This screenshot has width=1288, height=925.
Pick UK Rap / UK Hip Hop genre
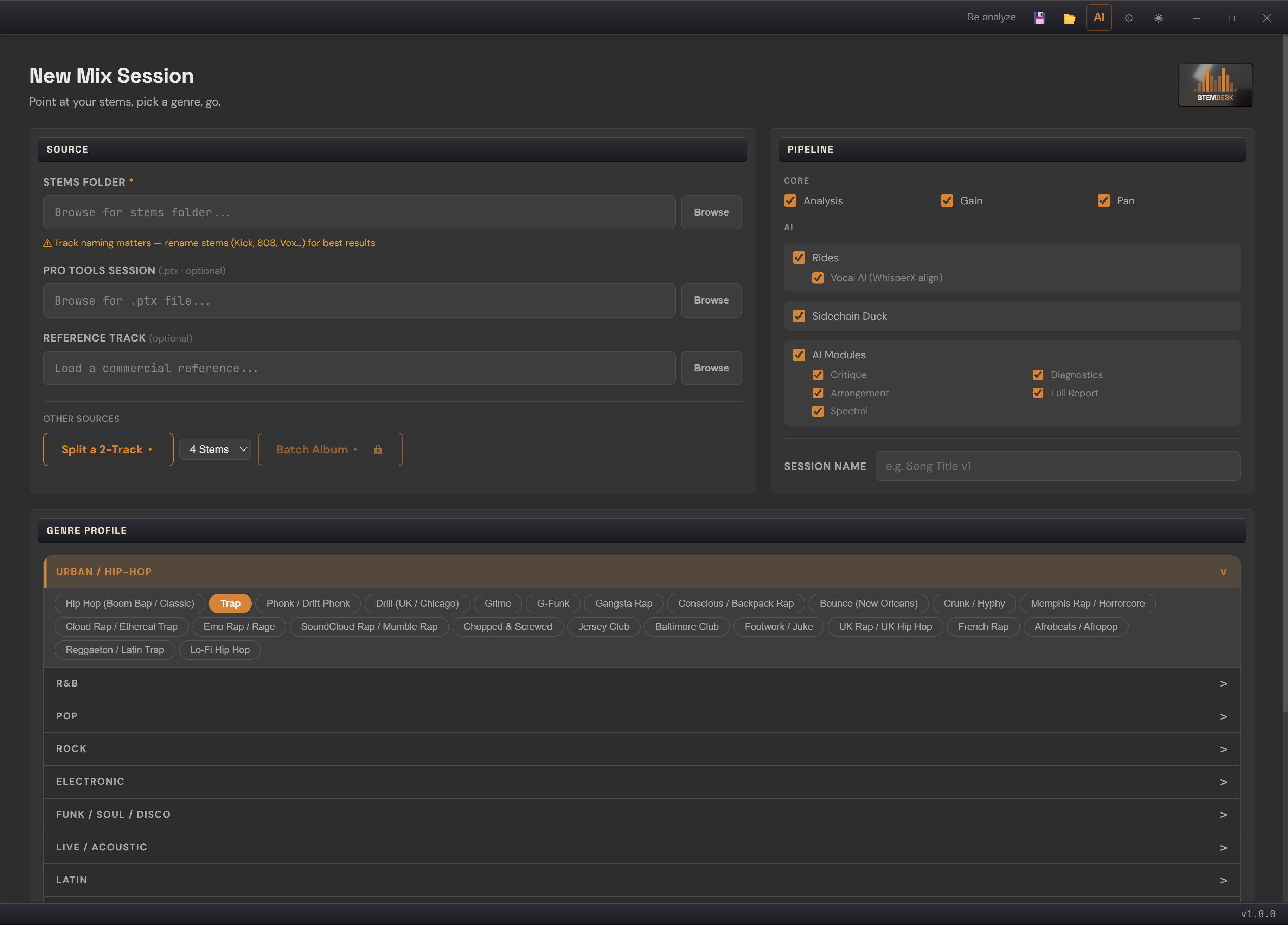coord(885,627)
